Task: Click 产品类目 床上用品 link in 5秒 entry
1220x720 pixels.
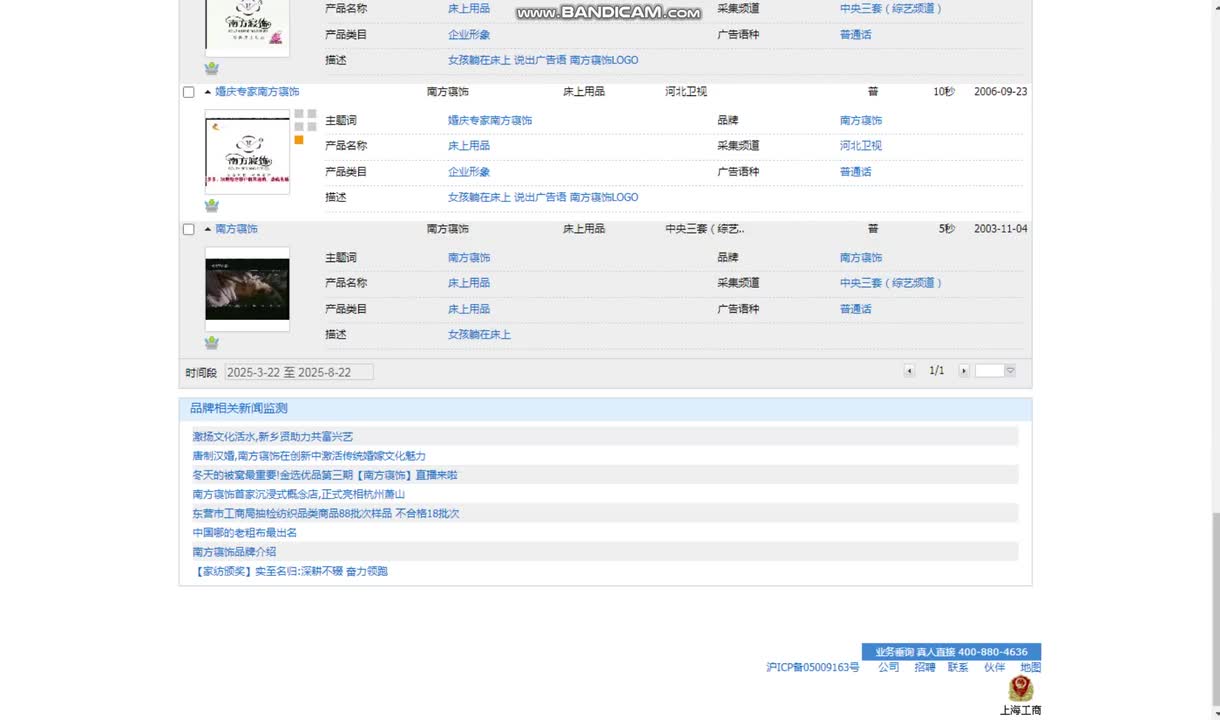Action: point(469,309)
